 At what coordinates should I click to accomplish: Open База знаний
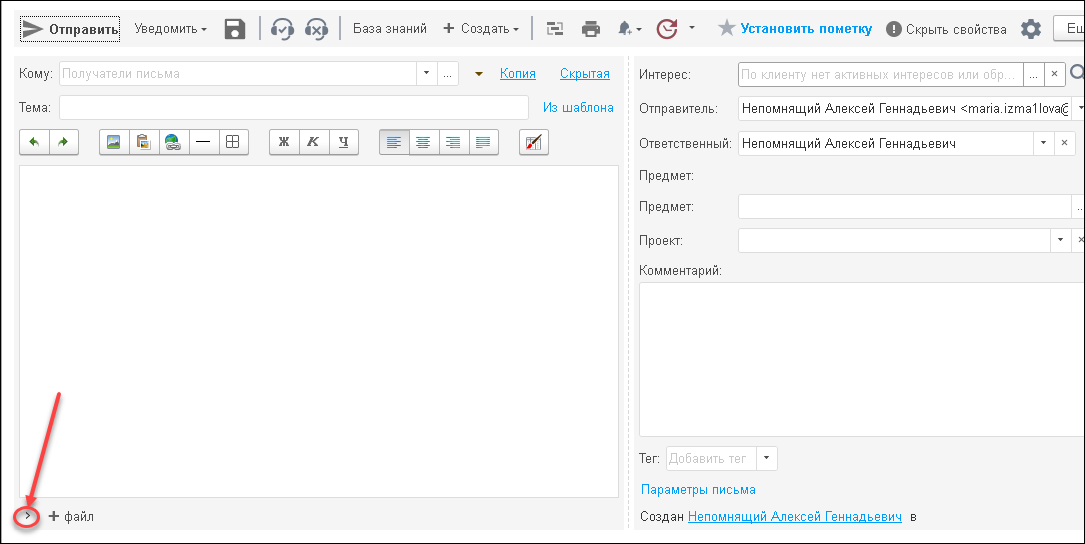click(389, 29)
